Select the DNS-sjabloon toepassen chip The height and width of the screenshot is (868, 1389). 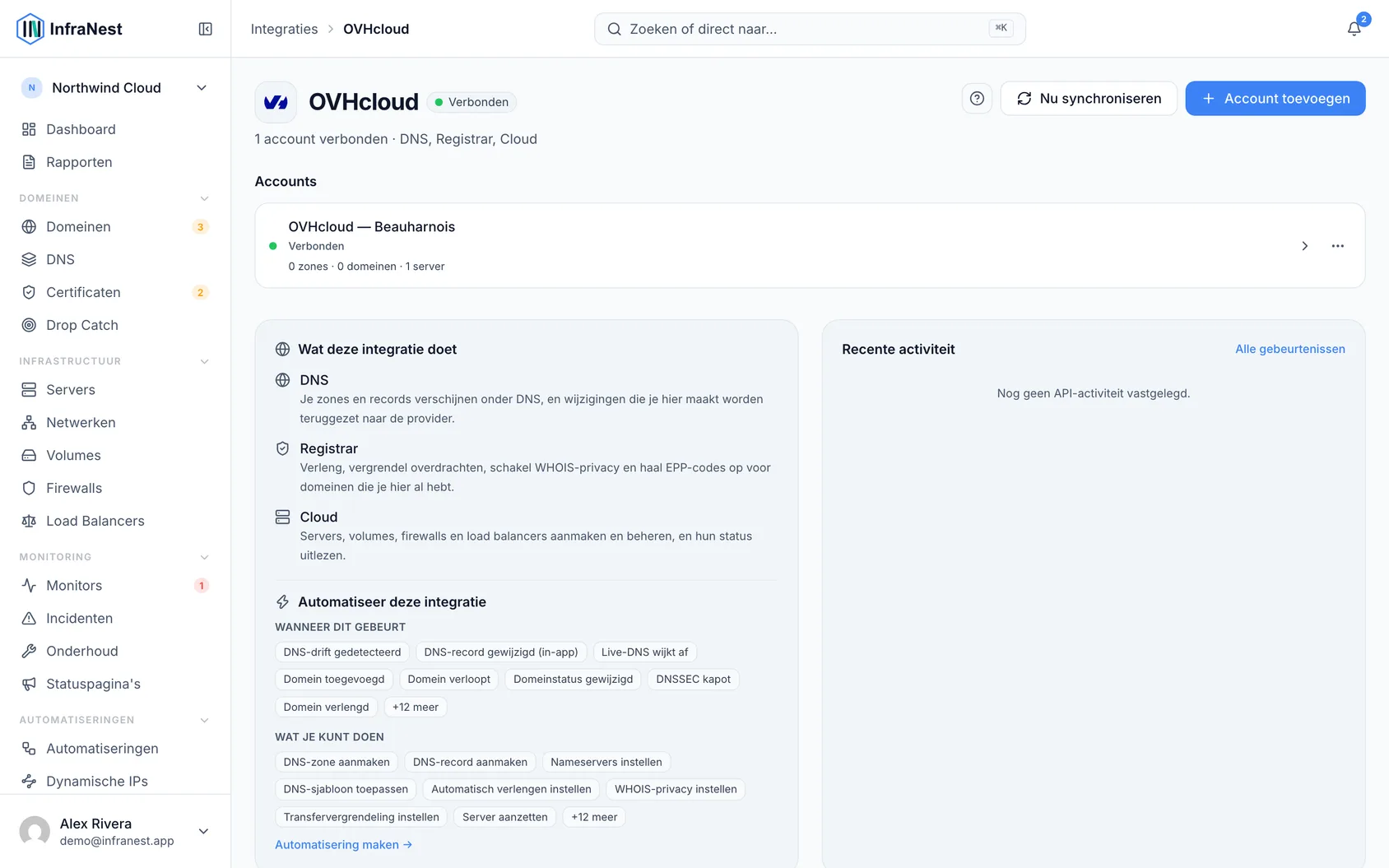click(346, 789)
